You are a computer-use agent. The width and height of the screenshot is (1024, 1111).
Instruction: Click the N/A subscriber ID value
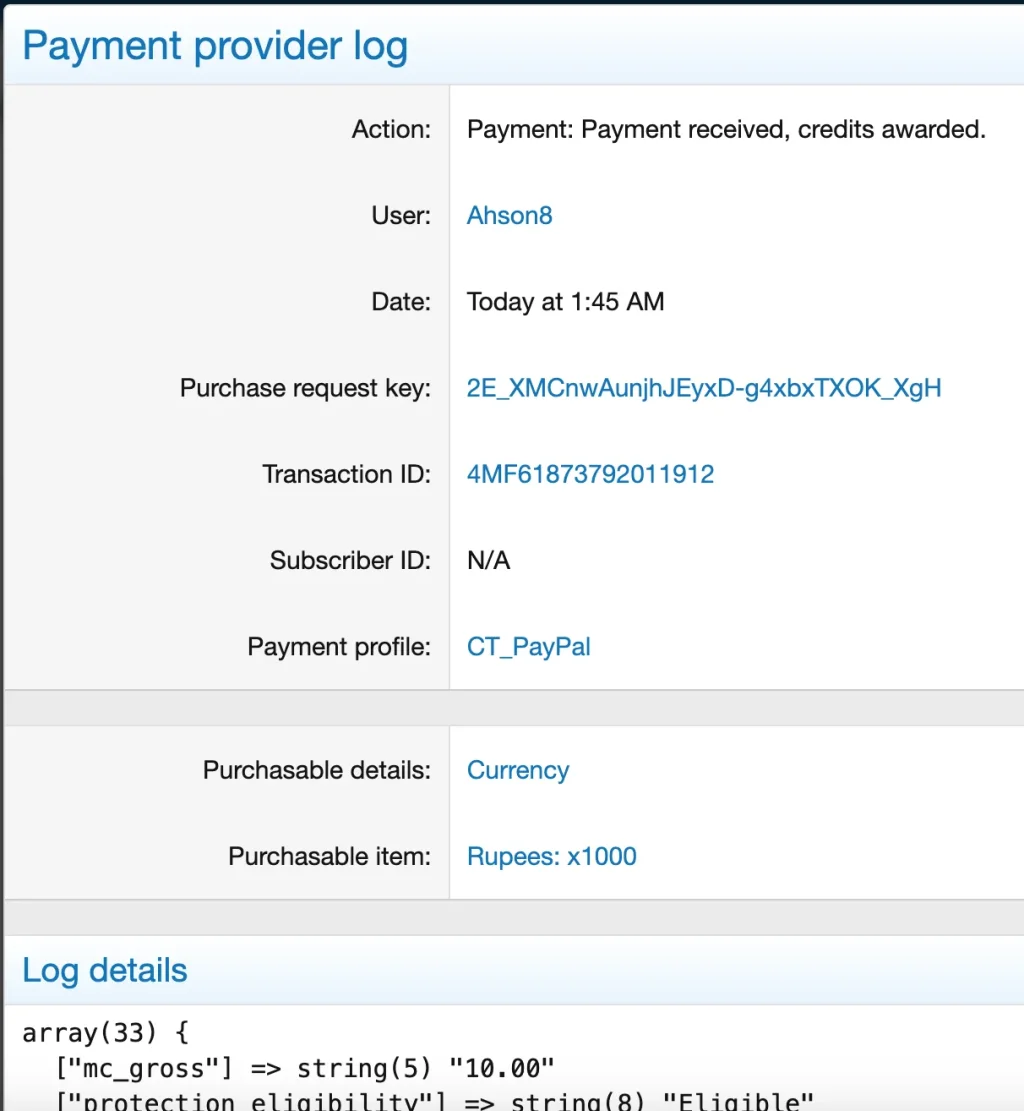tap(488, 560)
